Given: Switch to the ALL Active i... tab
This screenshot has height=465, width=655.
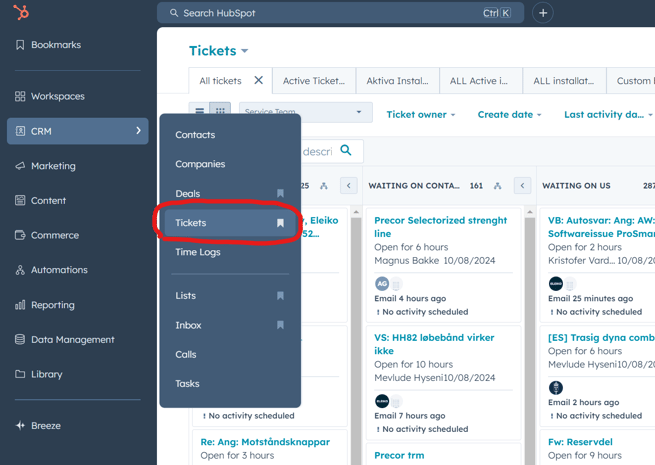Looking at the screenshot, I should pos(479,81).
